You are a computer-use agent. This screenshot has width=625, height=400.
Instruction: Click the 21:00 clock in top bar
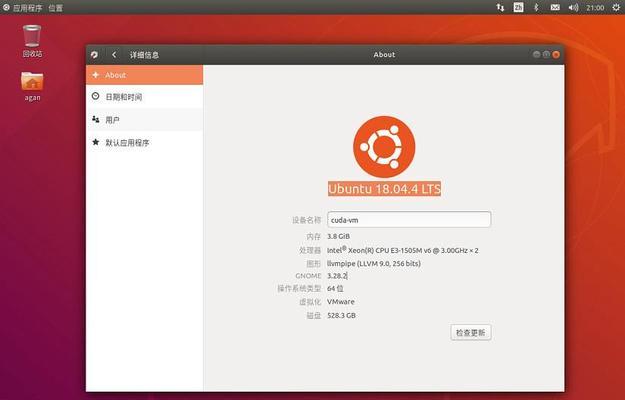point(595,8)
